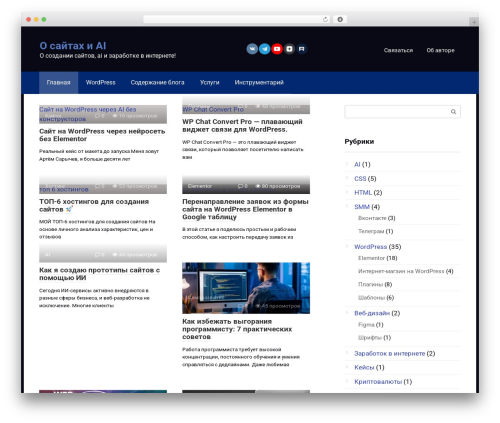Click the browser new tab plus button
This screenshot has height=423, width=500.
pyautogui.click(x=474, y=22)
